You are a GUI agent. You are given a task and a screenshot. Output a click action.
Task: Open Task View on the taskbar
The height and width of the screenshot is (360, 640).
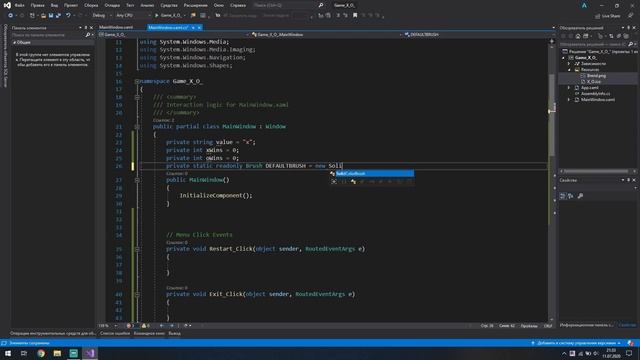pos(24,353)
